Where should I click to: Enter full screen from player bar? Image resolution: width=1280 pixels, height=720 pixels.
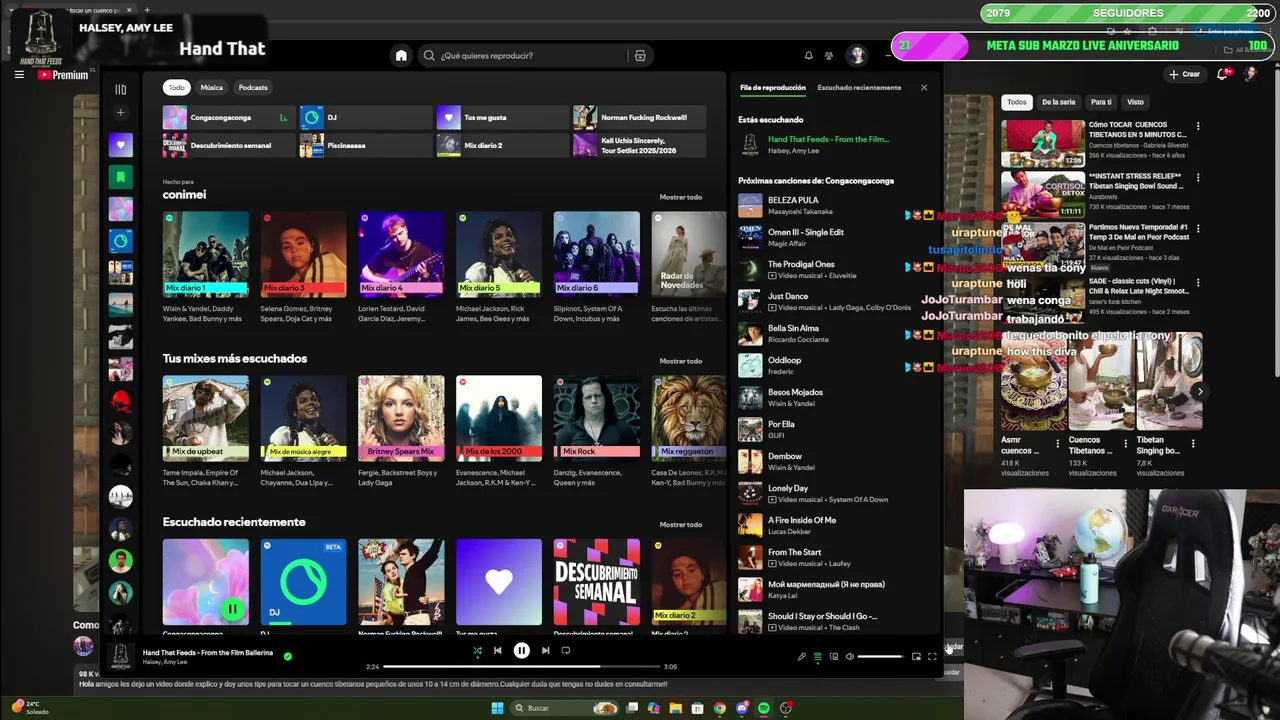(932, 657)
